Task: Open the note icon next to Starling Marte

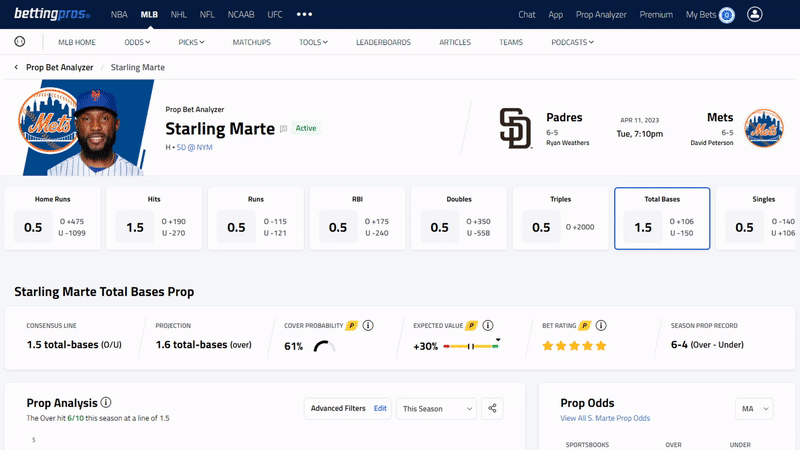Action: [284, 129]
